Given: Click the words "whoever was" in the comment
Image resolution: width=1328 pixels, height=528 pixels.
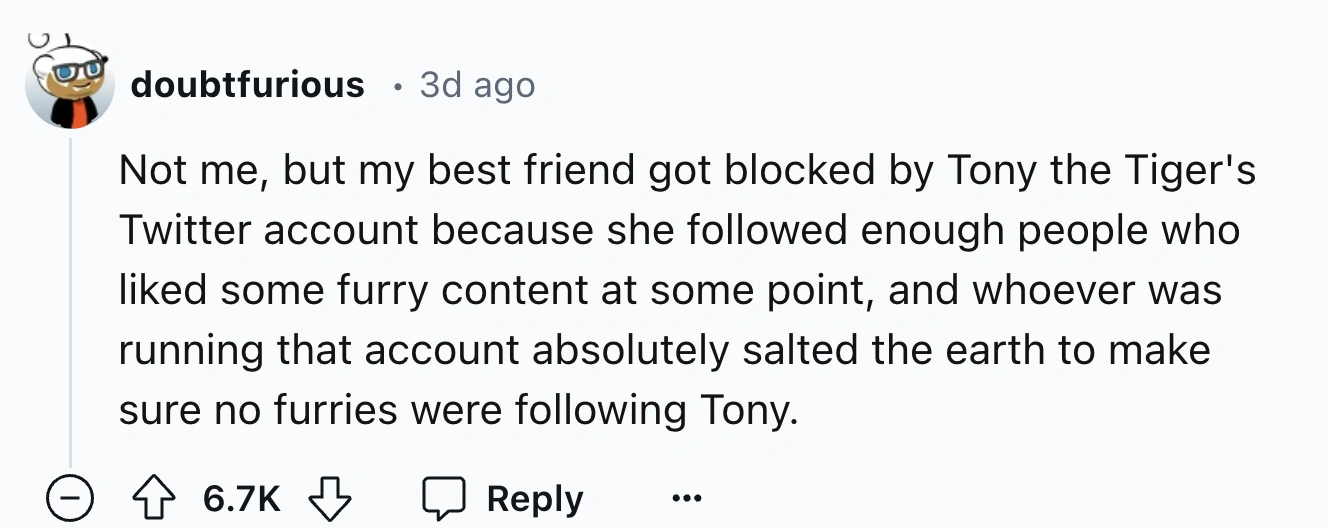Looking at the screenshot, I should click(x=1097, y=291).
